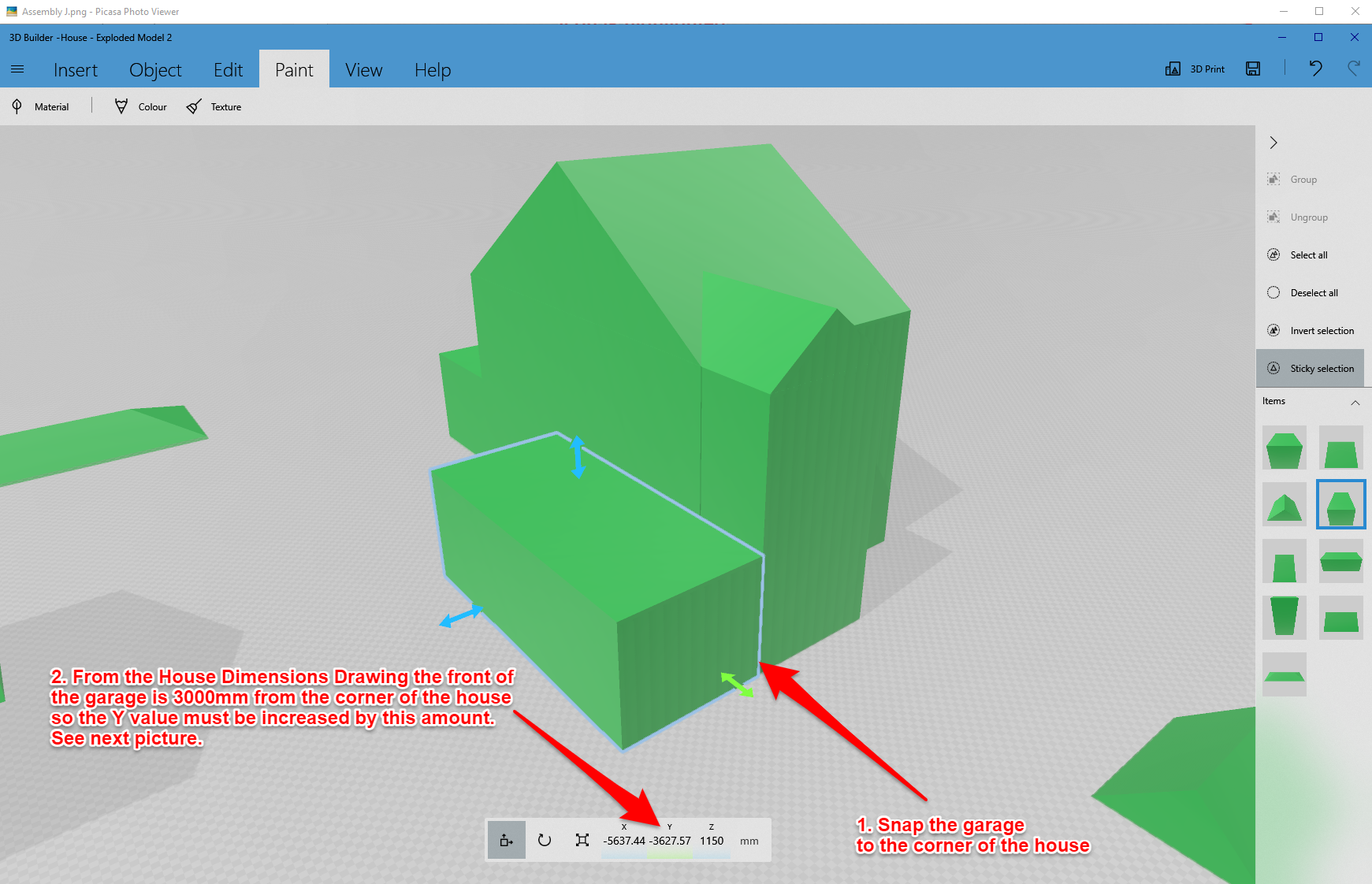
Task: Activate the Move tool in the bottom toolbar
Action: click(507, 840)
